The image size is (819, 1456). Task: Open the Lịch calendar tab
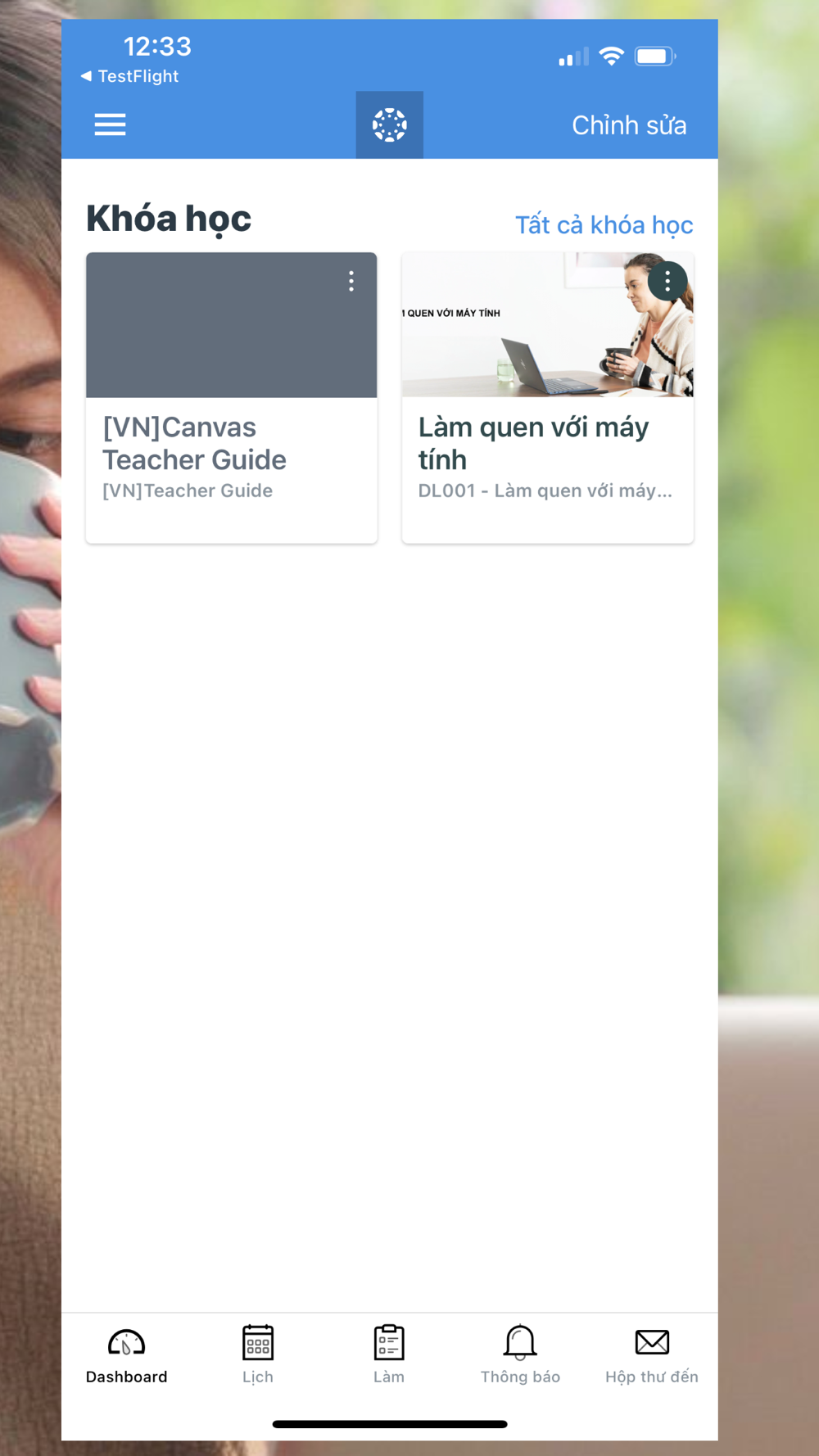(x=258, y=1355)
